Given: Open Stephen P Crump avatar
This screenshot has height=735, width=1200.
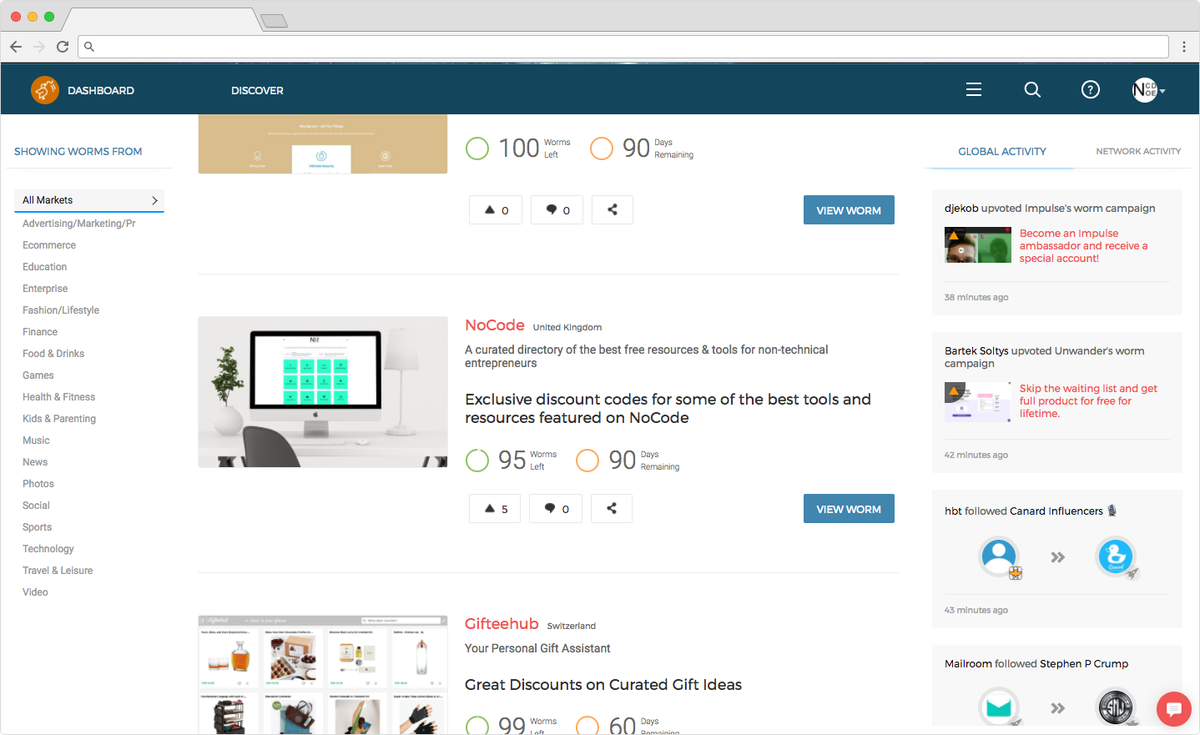Looking at the screenshot, I should tap(1116, 707).
